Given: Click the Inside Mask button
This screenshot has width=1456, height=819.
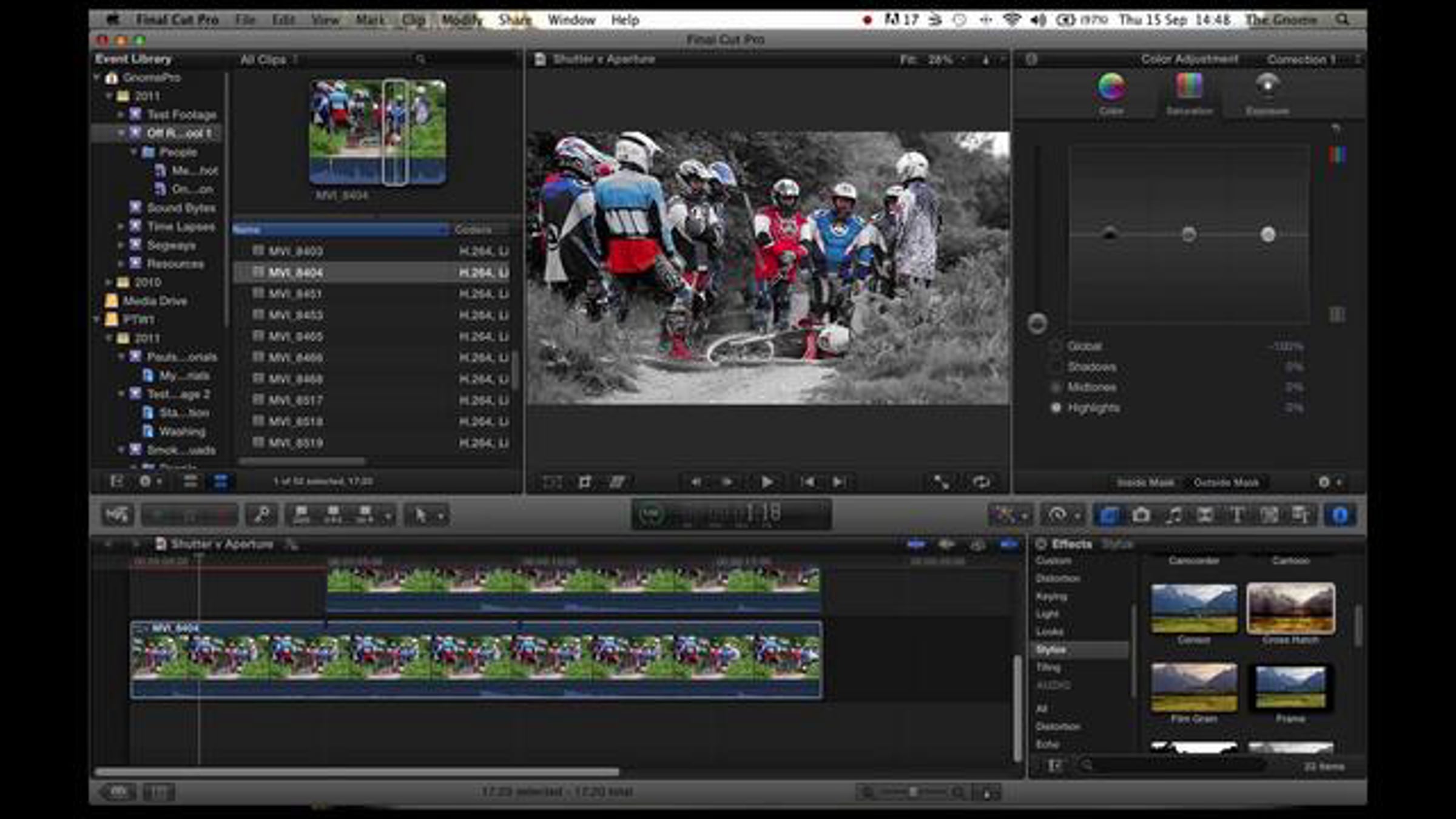Looking at the screenshot, I should coord(1145,482).
